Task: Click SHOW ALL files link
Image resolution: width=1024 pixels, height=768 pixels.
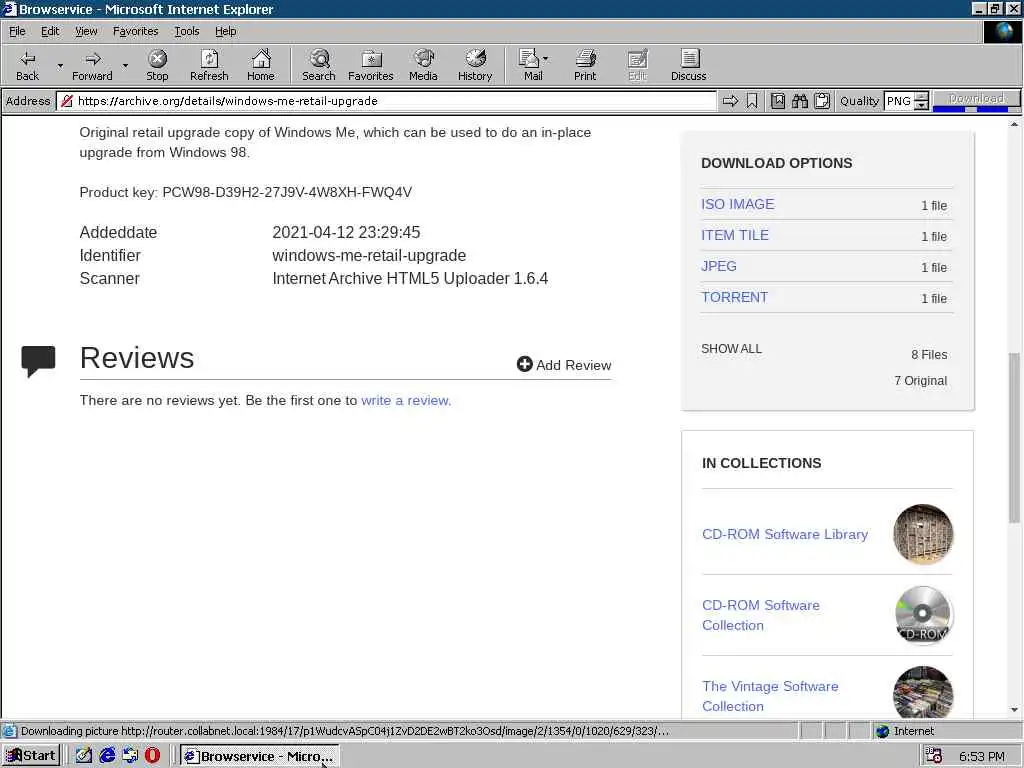Action: [731, 349]
